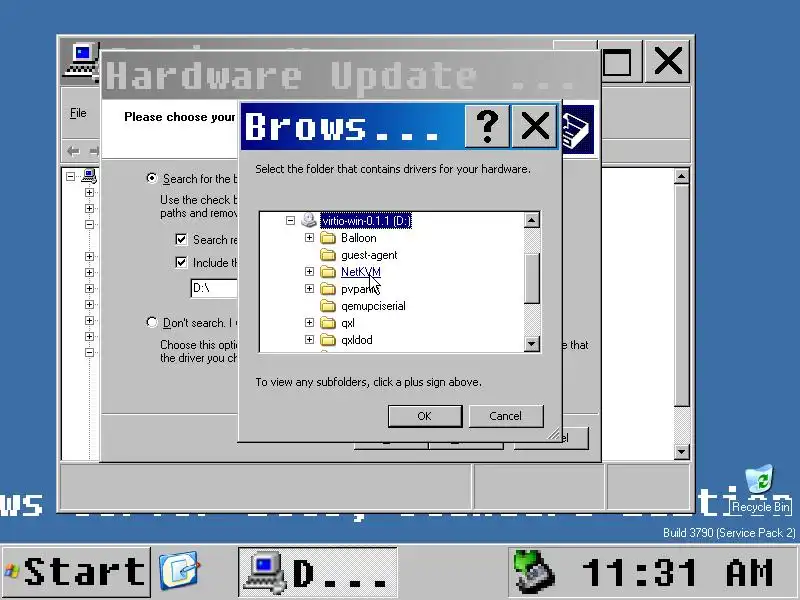
Task: Select the "Balloon" folder label
Action: coord(359,238)
